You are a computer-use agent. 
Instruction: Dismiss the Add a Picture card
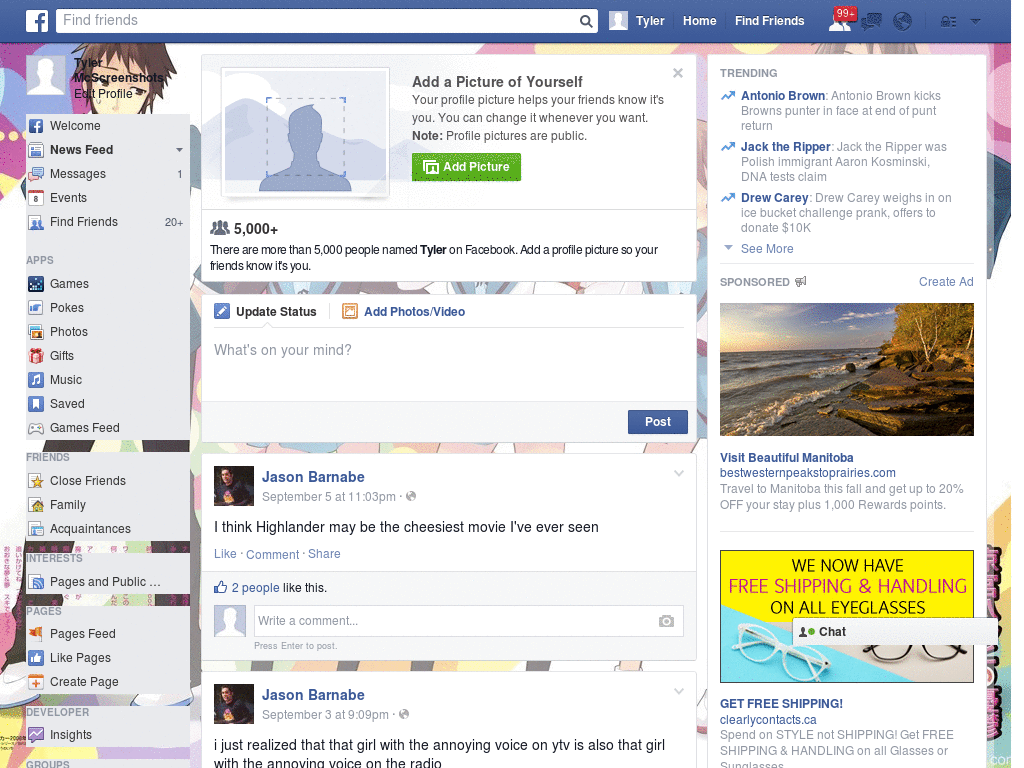[x=678, y=73]
